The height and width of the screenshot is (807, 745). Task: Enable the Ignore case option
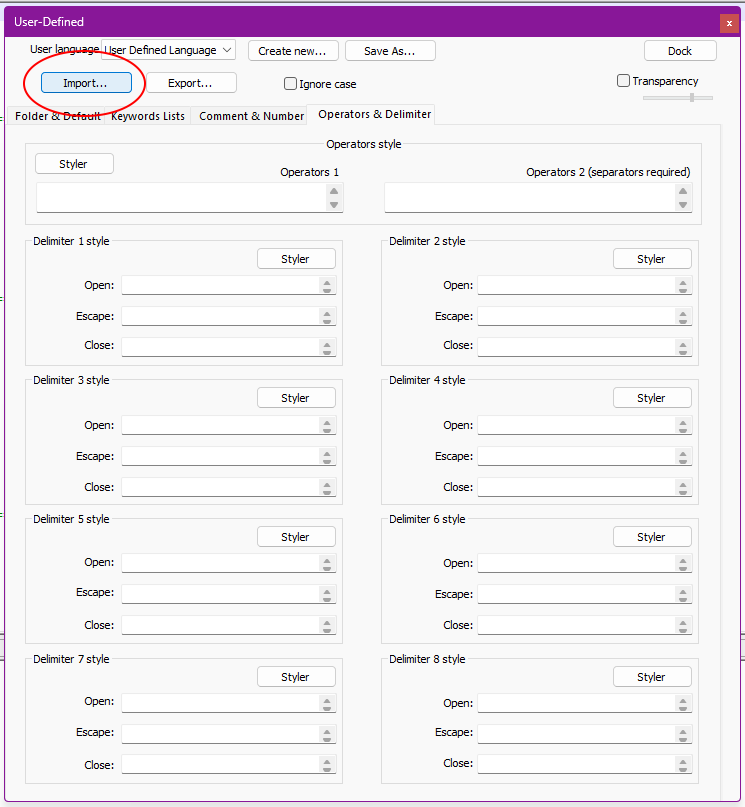coord(290,83)
